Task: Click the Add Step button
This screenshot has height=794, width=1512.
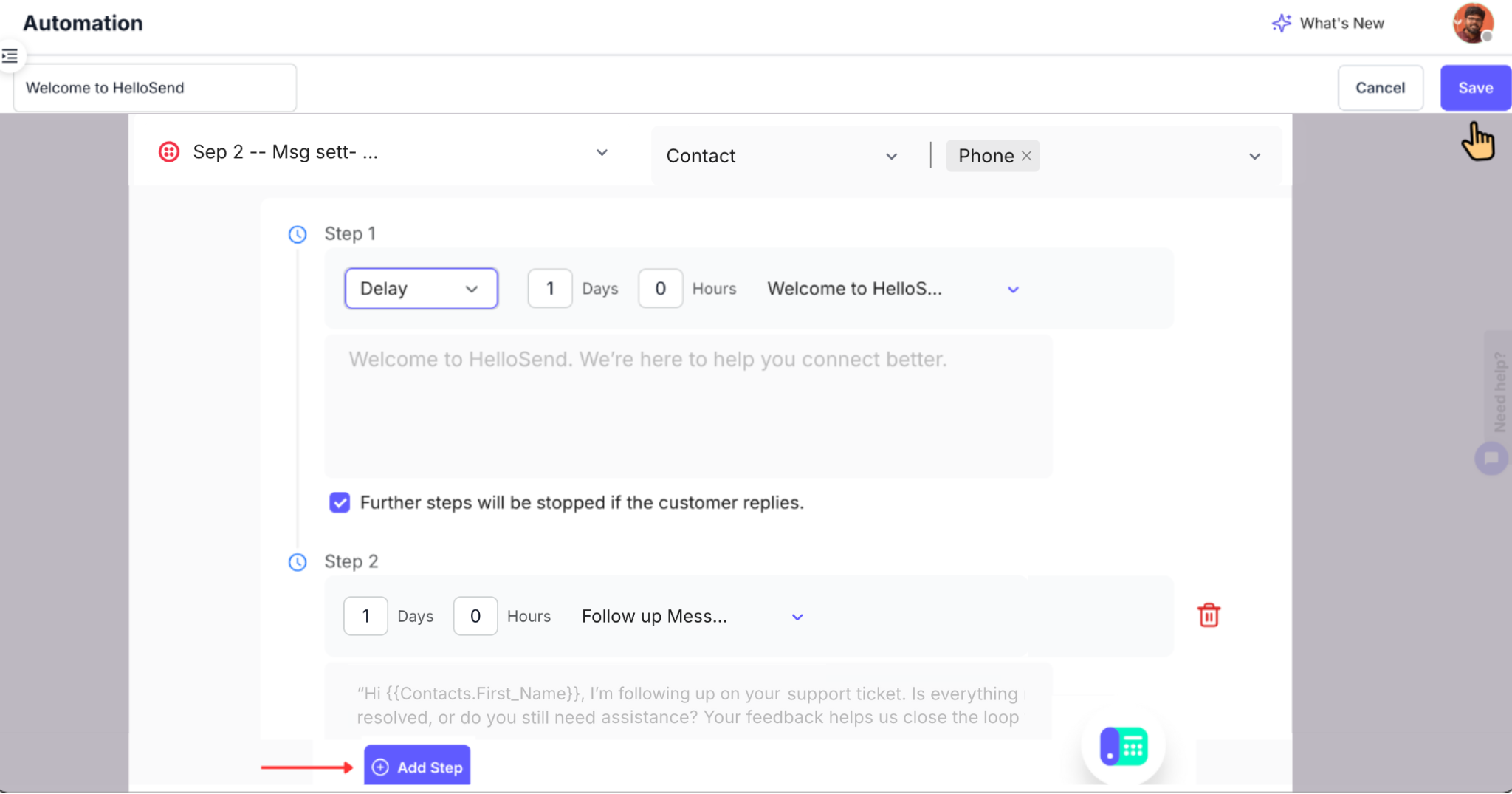Action: 417,767
